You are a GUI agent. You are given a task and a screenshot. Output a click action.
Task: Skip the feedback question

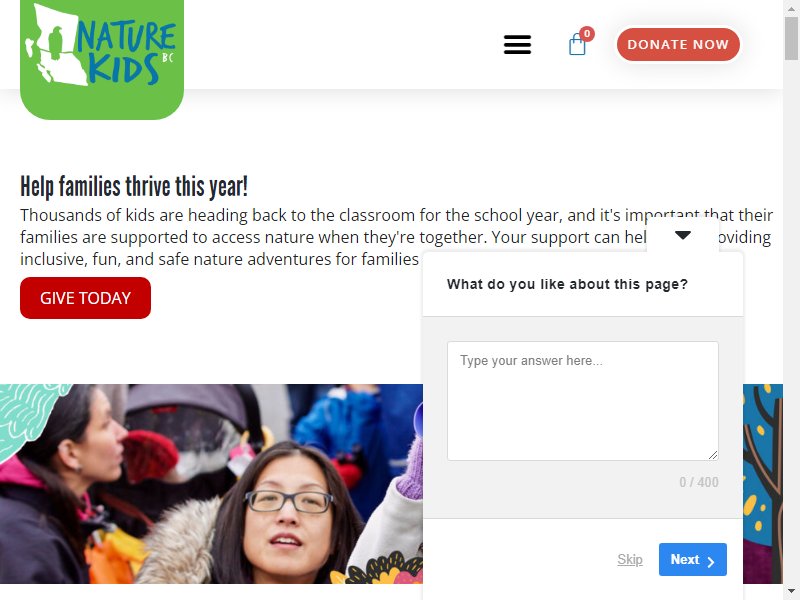click(x=630, y=560)
